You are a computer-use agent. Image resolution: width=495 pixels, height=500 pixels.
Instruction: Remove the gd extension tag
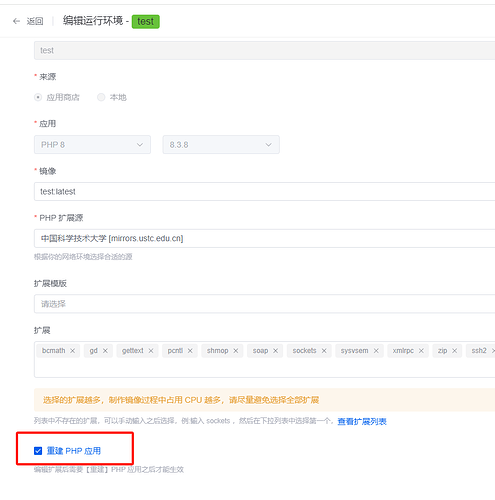[105, 351]
